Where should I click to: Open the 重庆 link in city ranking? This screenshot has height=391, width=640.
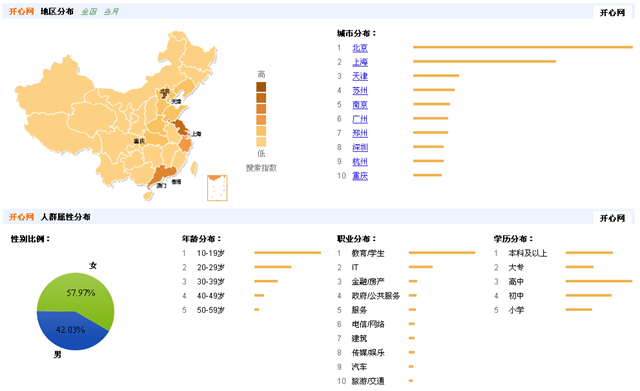pyautogui.click(x=360, y=176)
